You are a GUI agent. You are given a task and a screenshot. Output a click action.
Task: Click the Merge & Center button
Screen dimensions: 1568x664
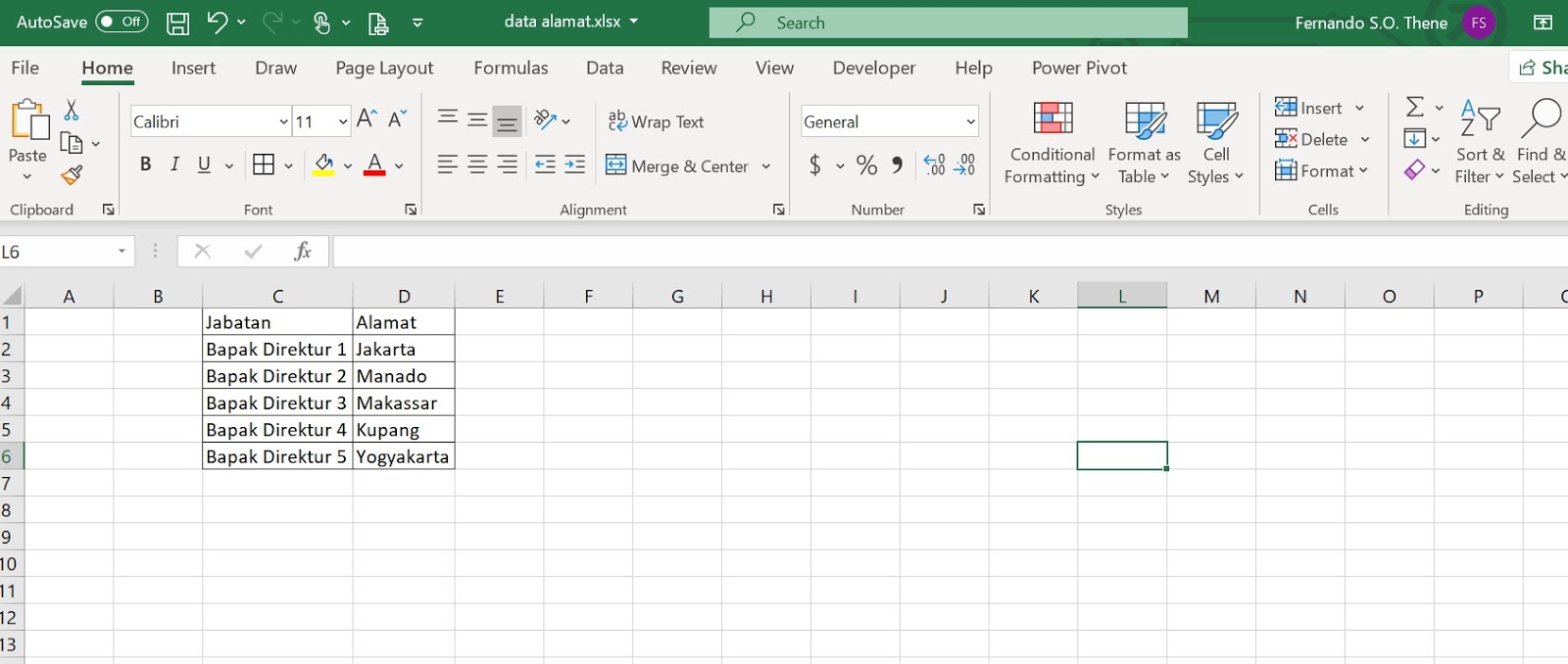677,166
